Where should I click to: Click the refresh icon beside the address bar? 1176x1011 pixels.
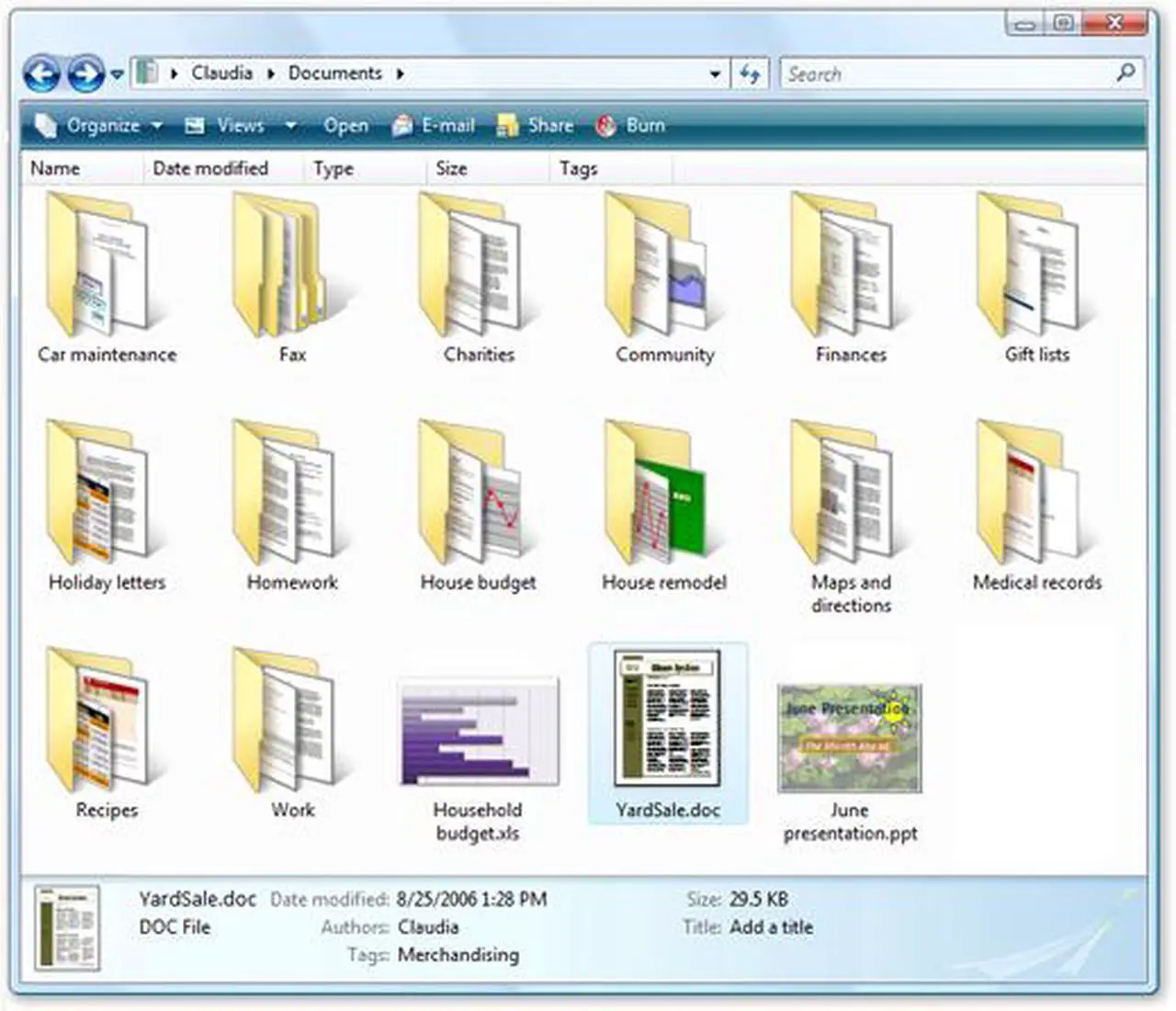tap(750, 74)
